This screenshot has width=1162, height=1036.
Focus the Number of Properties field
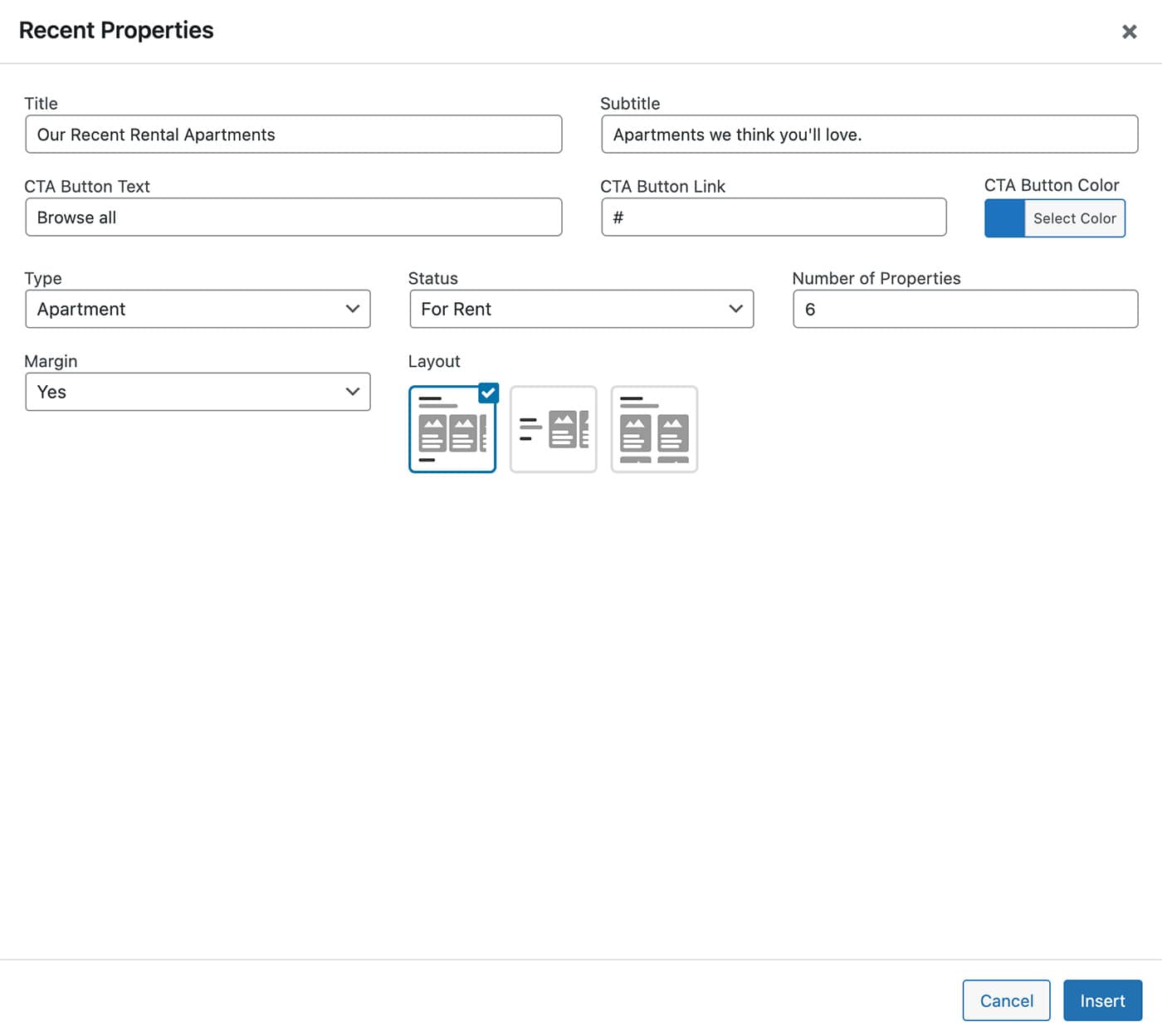(x=964, y=309)
